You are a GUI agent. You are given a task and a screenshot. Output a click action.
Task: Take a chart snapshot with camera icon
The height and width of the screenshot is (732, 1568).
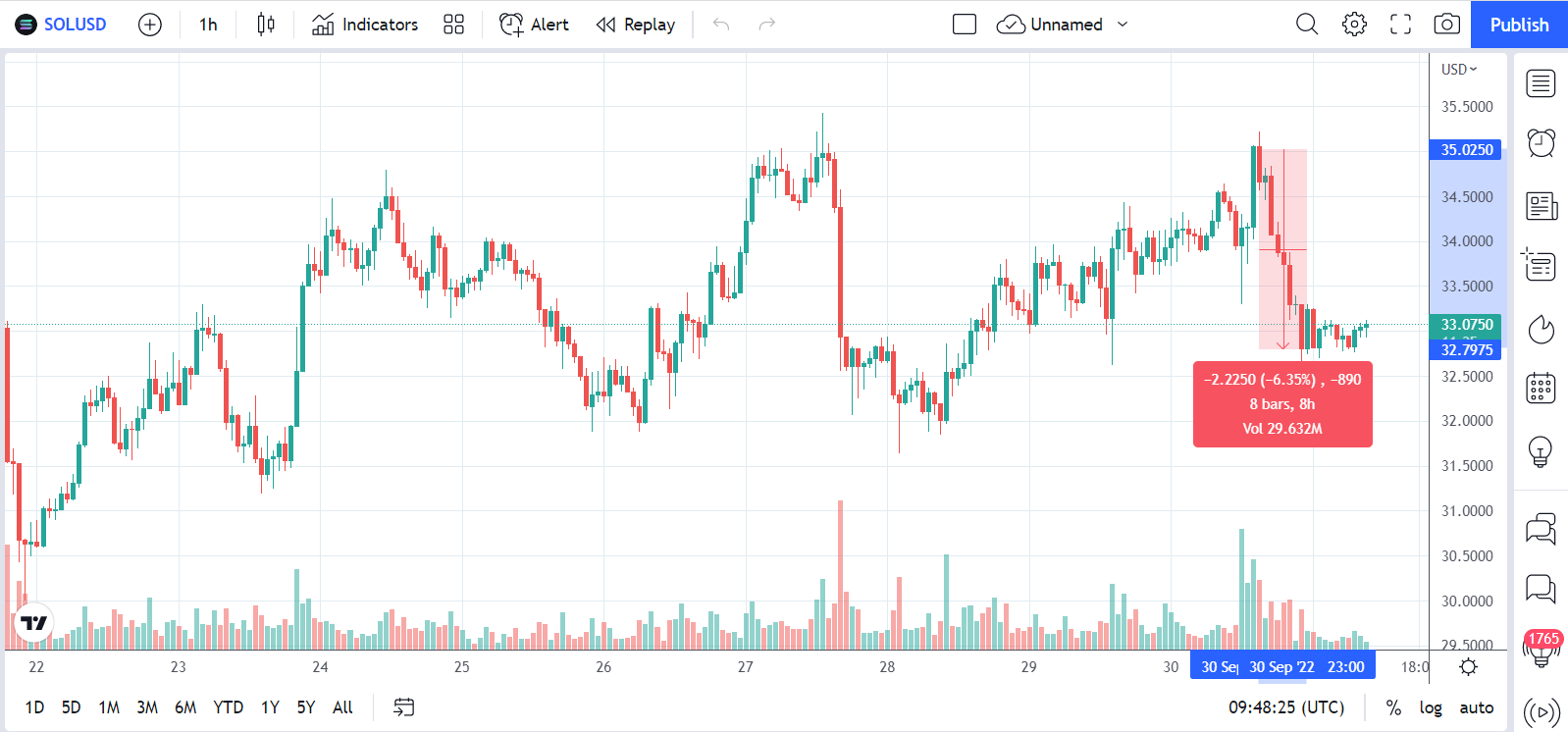pos(1446,25)
